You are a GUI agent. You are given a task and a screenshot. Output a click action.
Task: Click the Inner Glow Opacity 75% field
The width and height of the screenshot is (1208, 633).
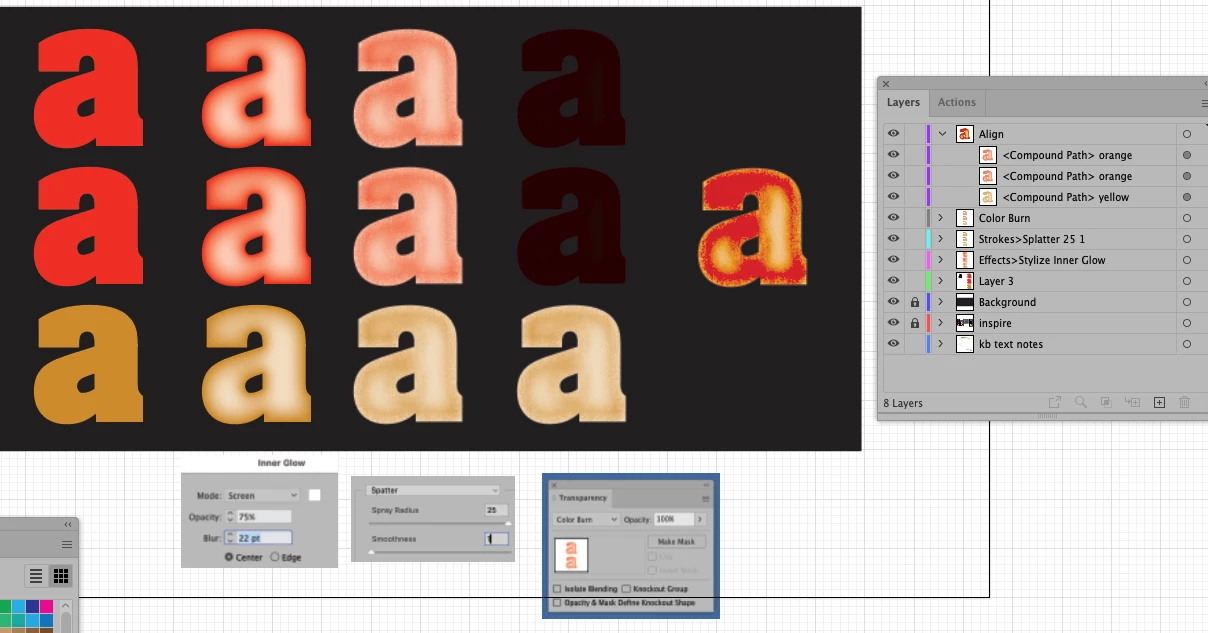(264, 516)
